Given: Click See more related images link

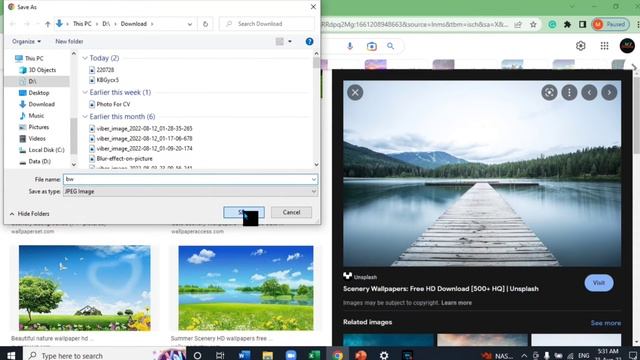Looking at the screenshot, I should (606, 323).
